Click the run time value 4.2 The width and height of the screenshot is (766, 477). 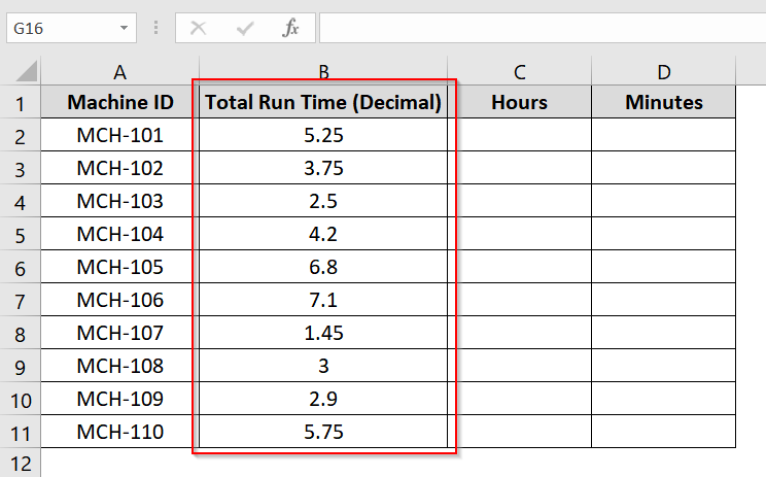coord(323,234)
